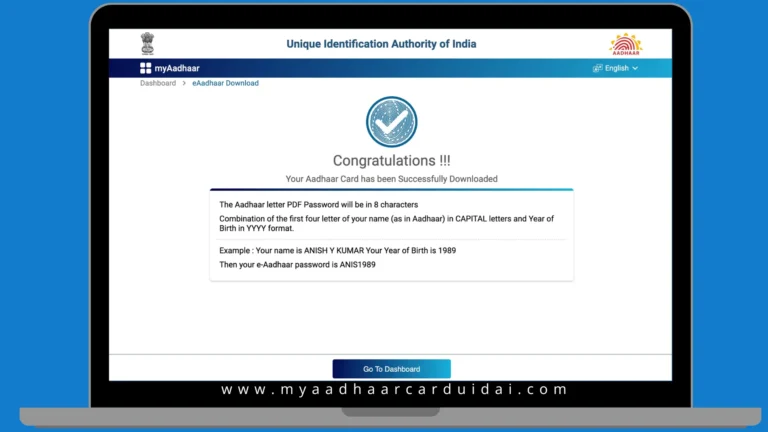Go to Dashboard breadcrumb link
This screenshot has height=432, width=768.
[158, 83]
